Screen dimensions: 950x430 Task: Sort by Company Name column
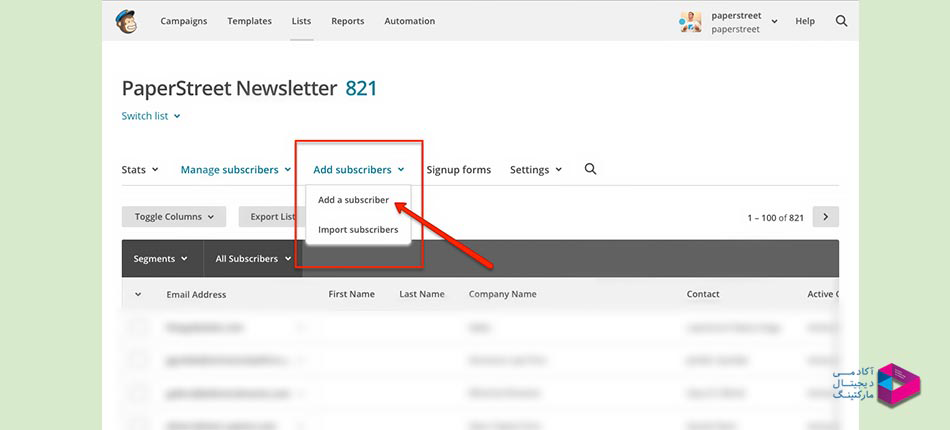click(502, 294)
